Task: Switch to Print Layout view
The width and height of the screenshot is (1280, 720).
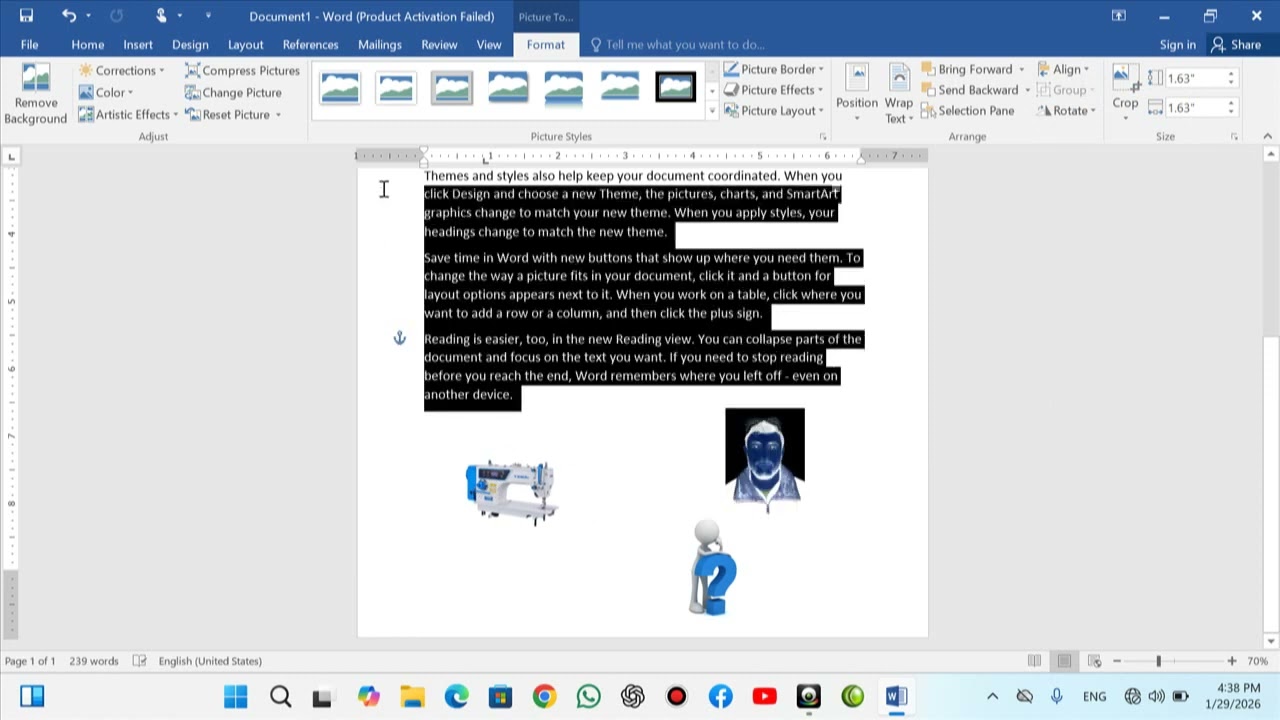Action: click(1064, 661)
